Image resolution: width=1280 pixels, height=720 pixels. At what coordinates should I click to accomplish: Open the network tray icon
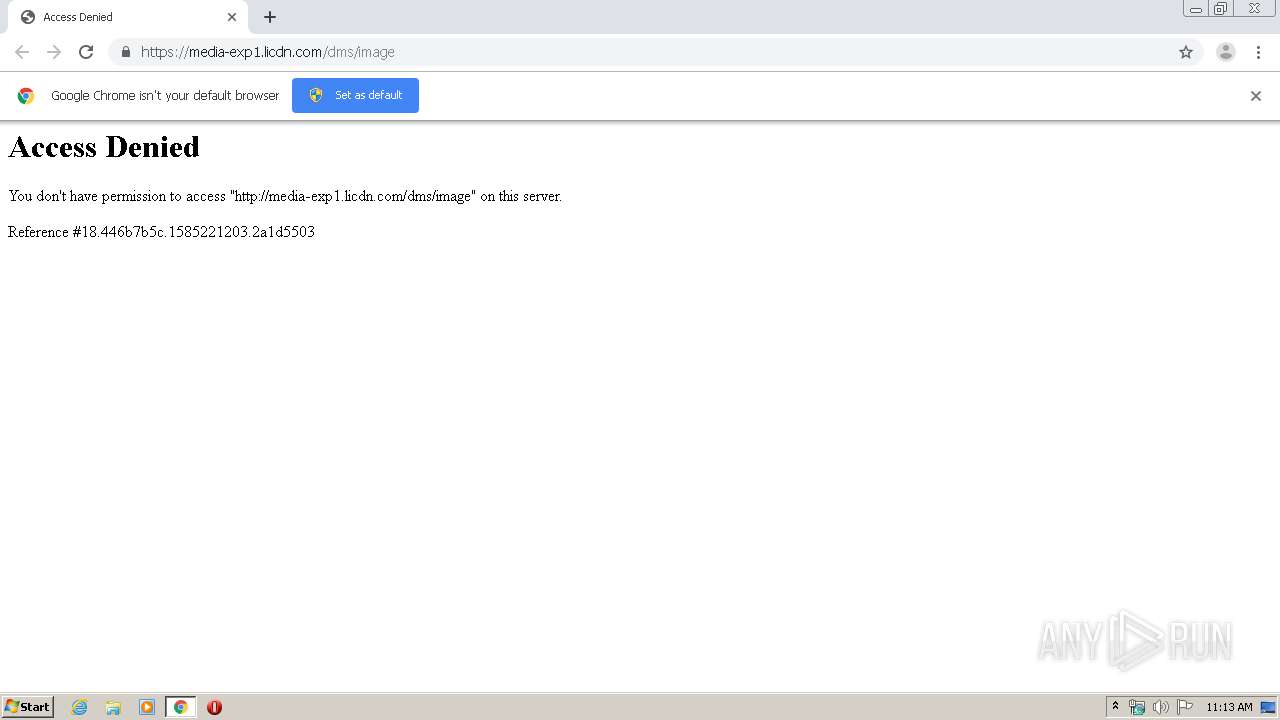(1137, 707)
